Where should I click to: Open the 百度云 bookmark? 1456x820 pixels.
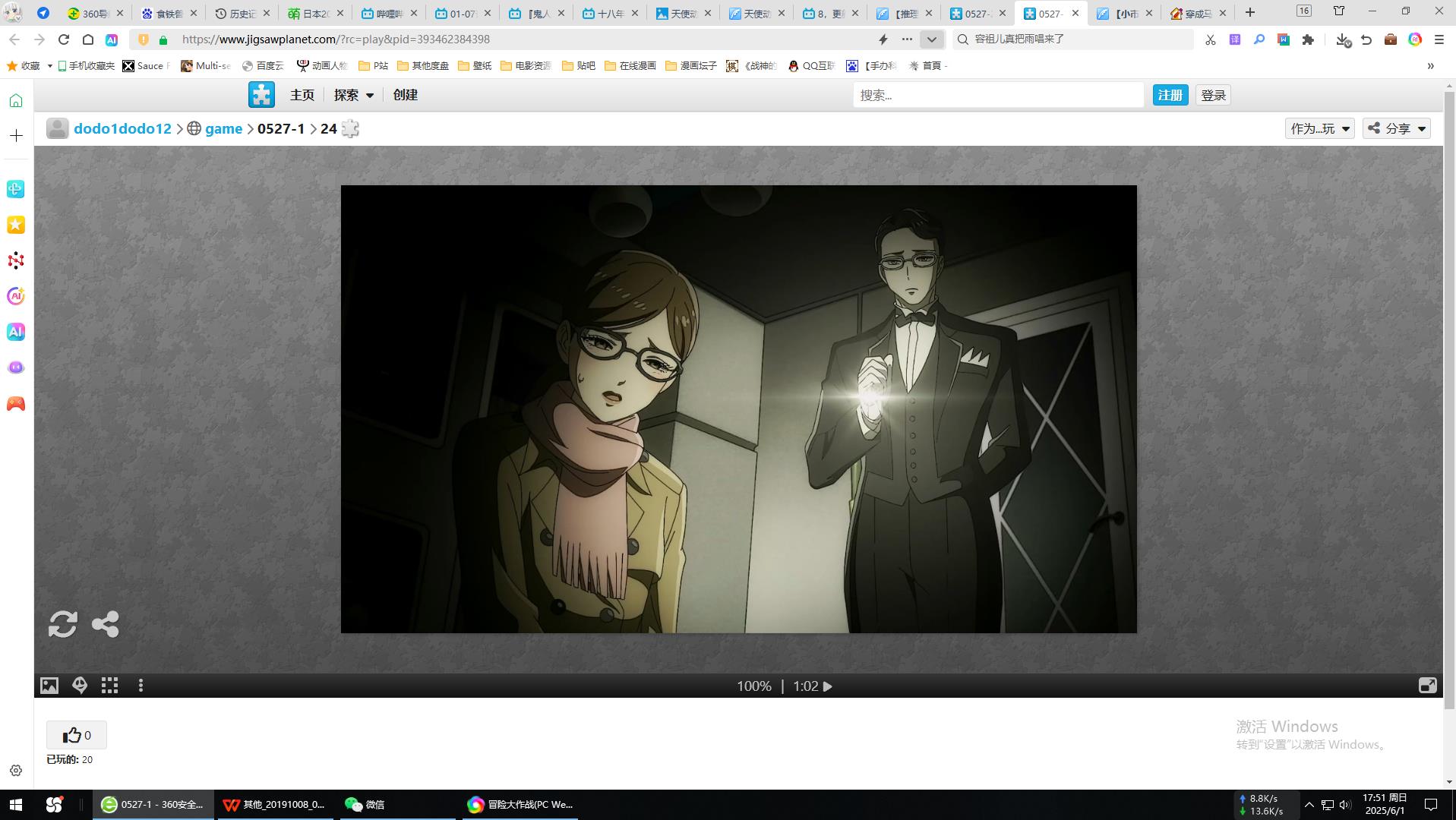pos(262,66)
